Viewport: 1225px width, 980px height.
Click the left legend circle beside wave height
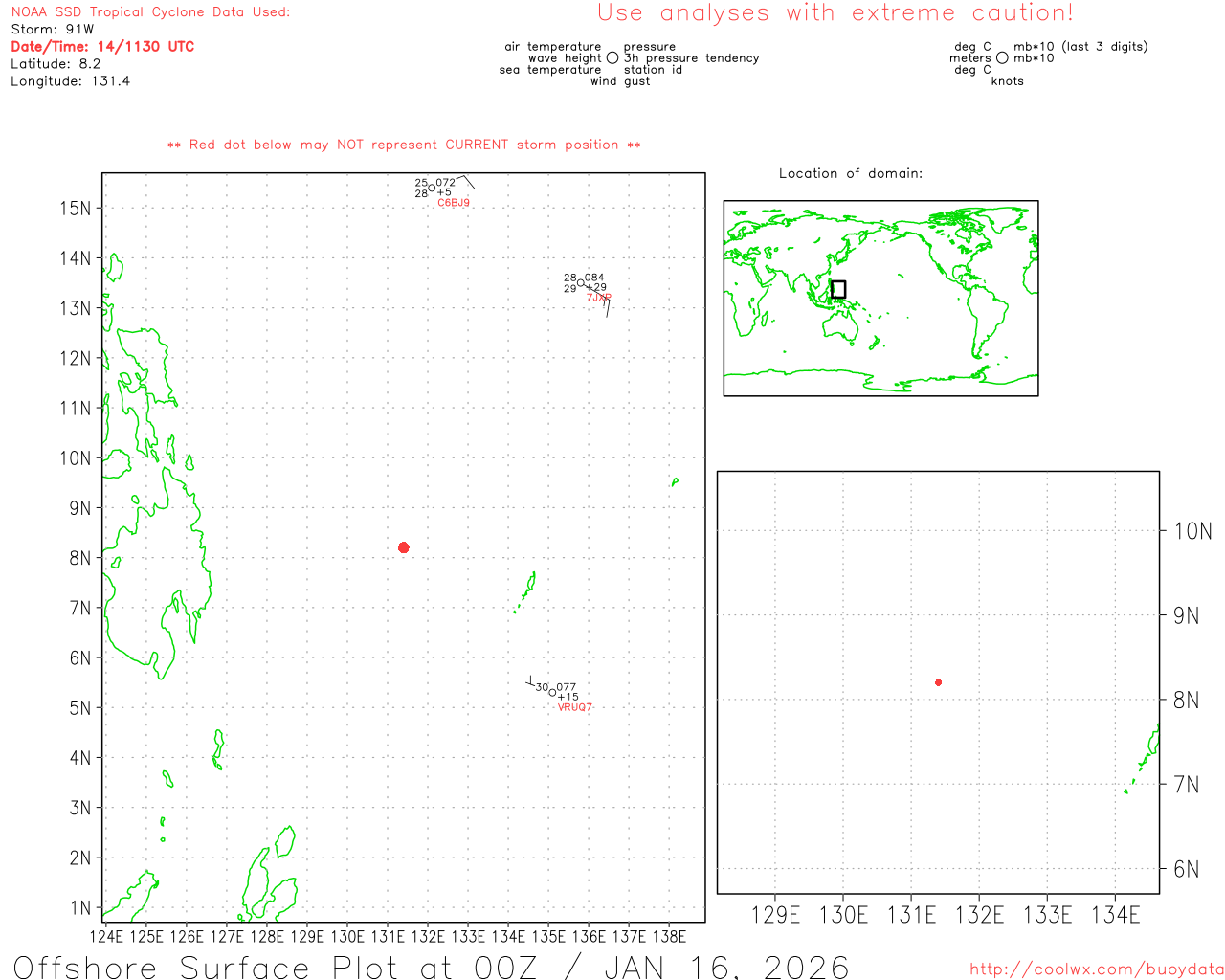point(612,58)
